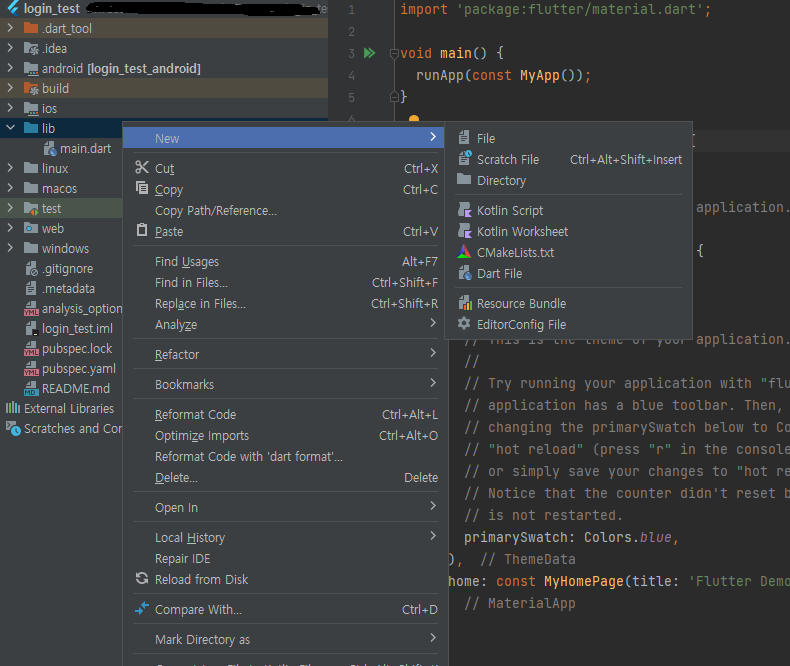Select Copy Path/Reference menu entry
Image resolution: width=790 pixels, height=666 pixels.
coord(285,211)
